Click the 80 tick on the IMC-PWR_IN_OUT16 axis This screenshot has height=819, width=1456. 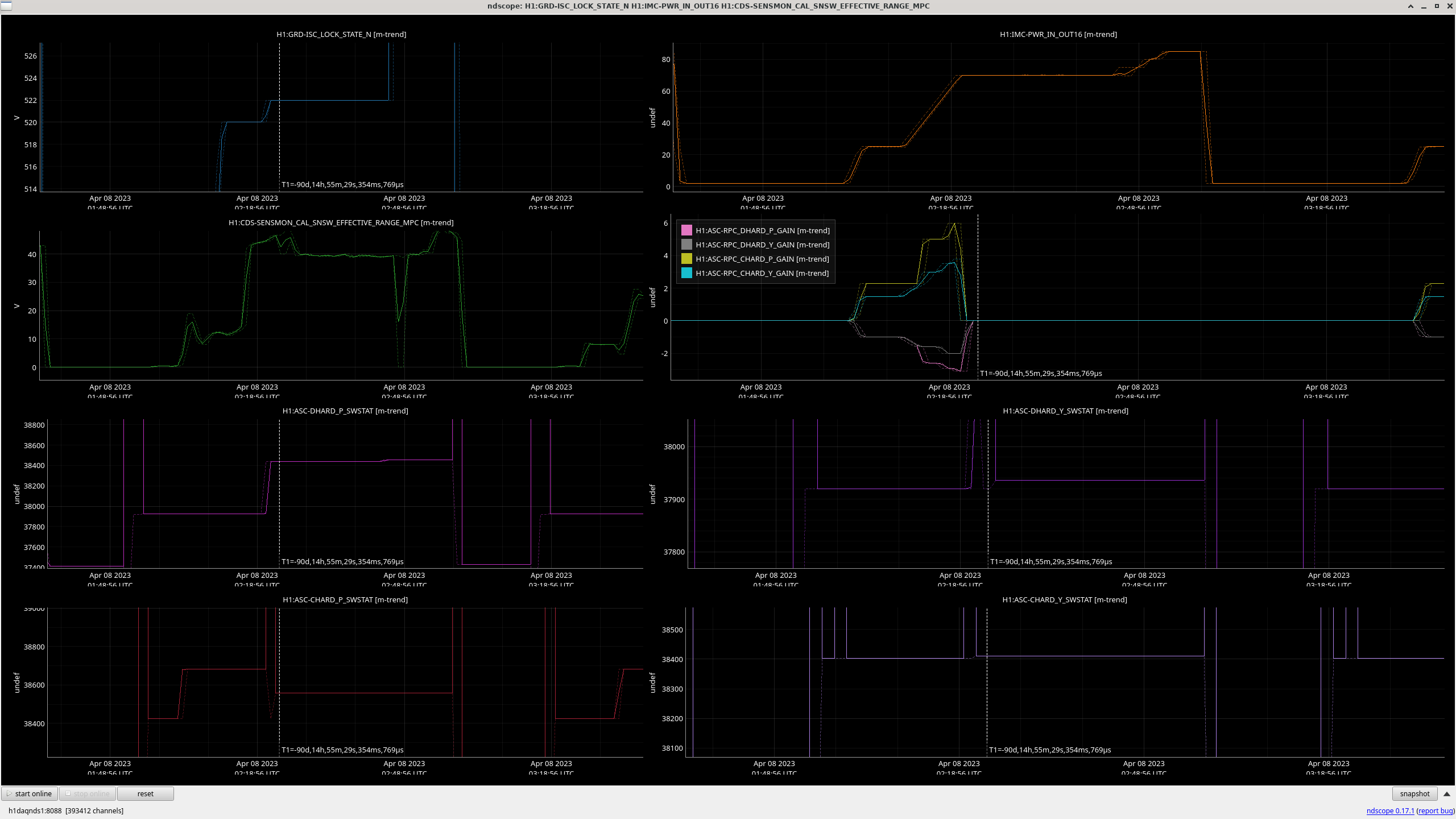click(666, 59)
